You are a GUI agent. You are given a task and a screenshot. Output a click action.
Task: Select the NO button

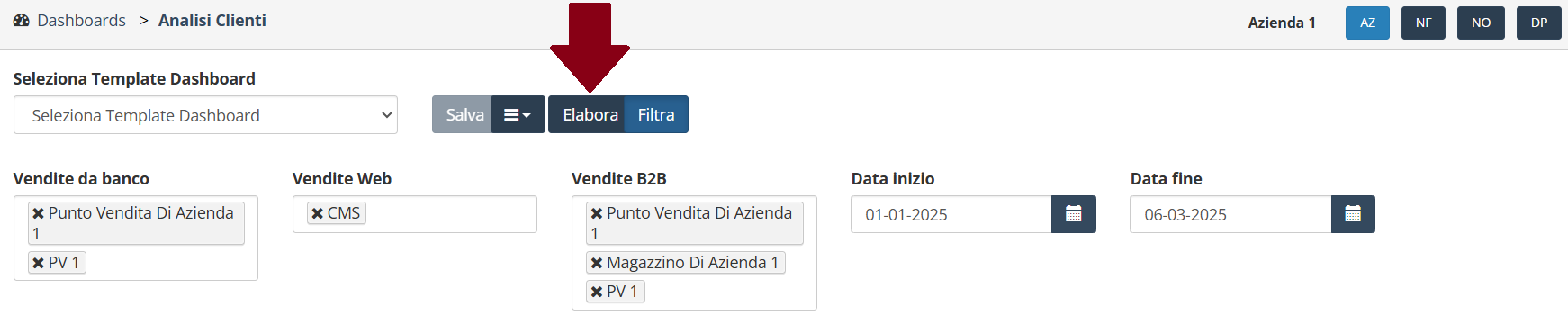pyautogui.click(x=1481, y=22)
